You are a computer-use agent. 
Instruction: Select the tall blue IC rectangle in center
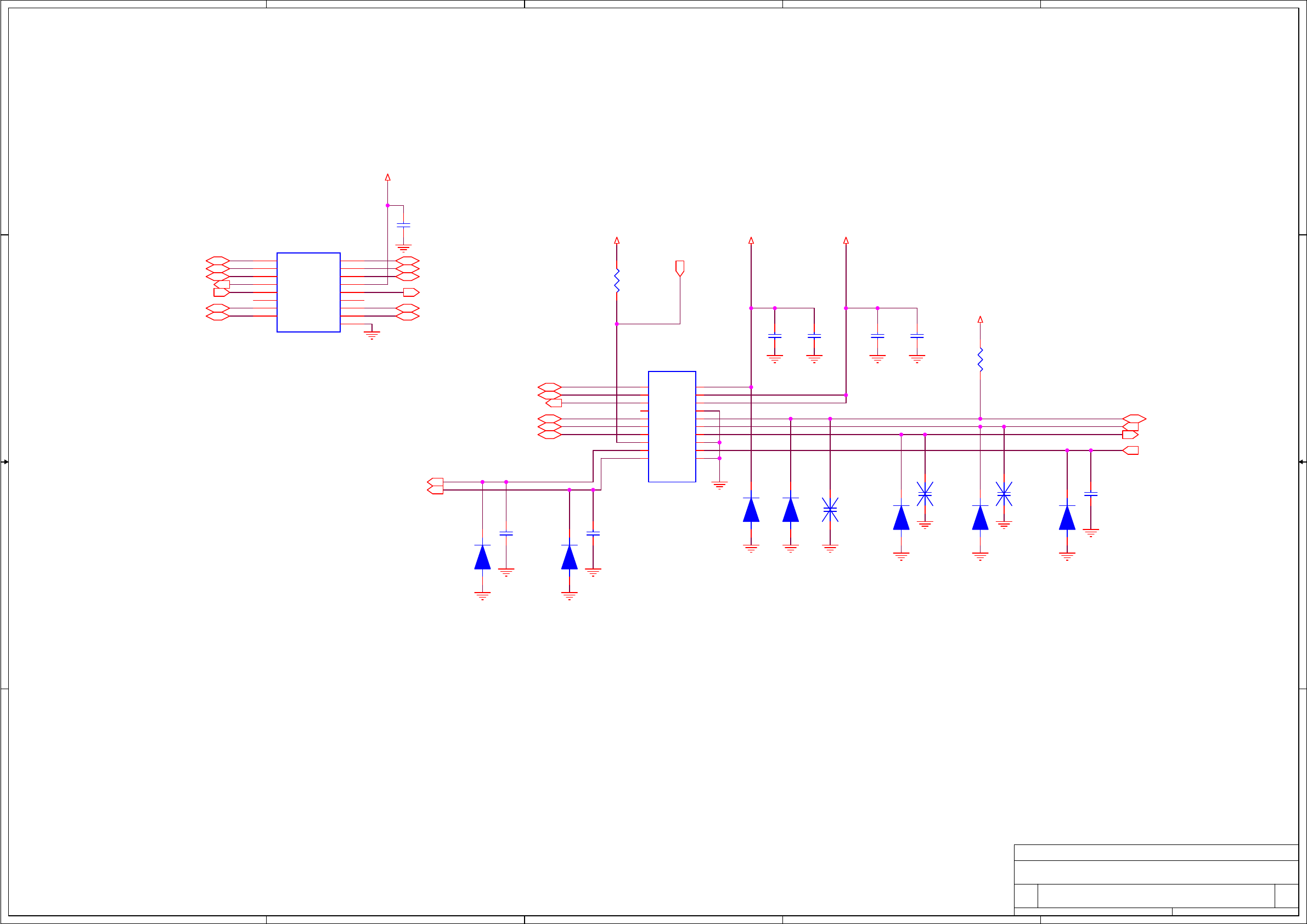pos(671,426)
